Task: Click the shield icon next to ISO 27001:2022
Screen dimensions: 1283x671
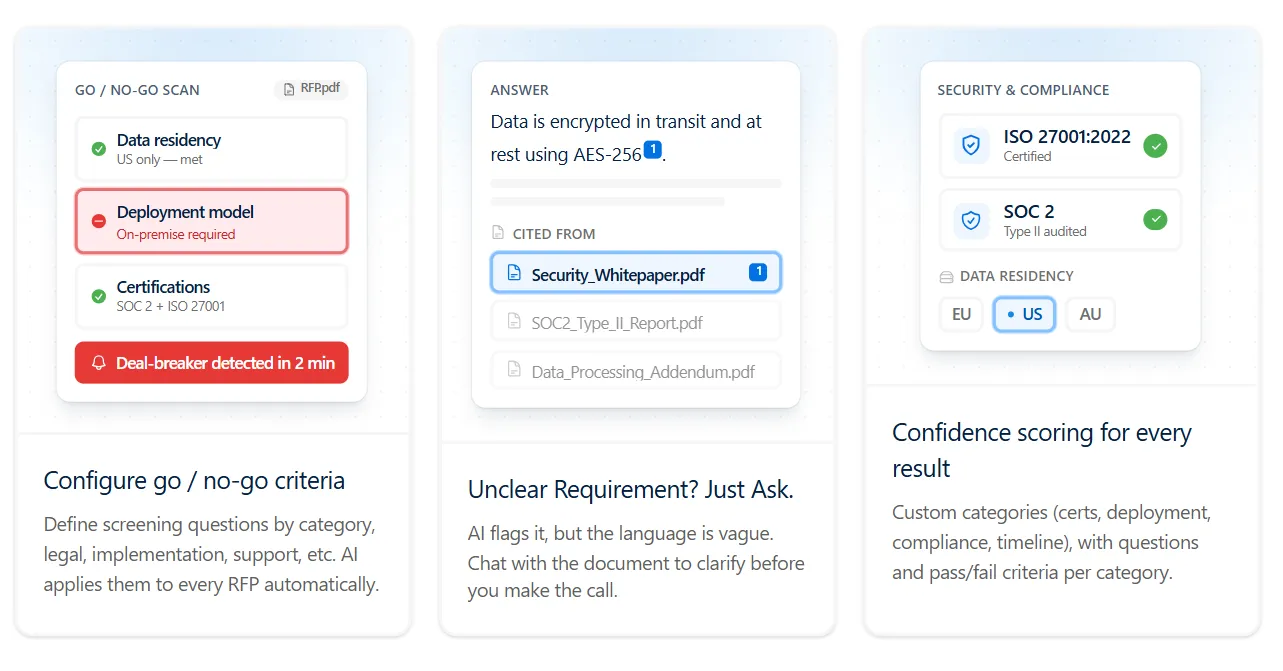Action: (x=971, y=146)
